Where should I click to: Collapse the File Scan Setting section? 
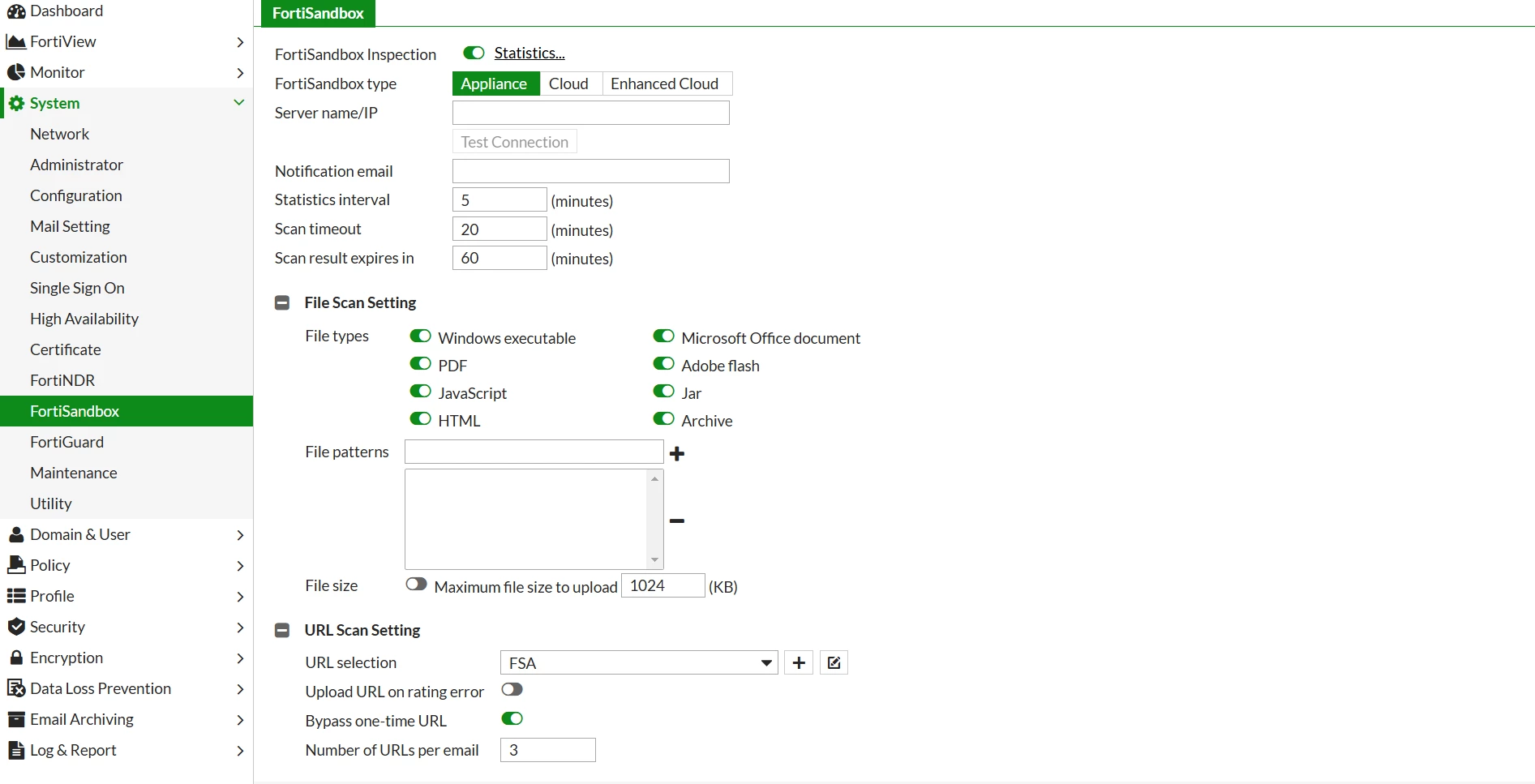[x=282, y=302]
